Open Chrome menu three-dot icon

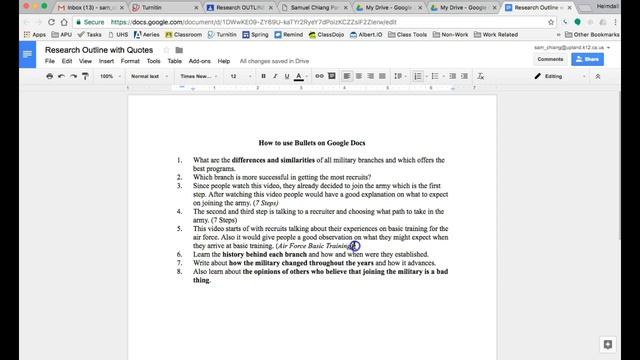[x=615, y=22]
